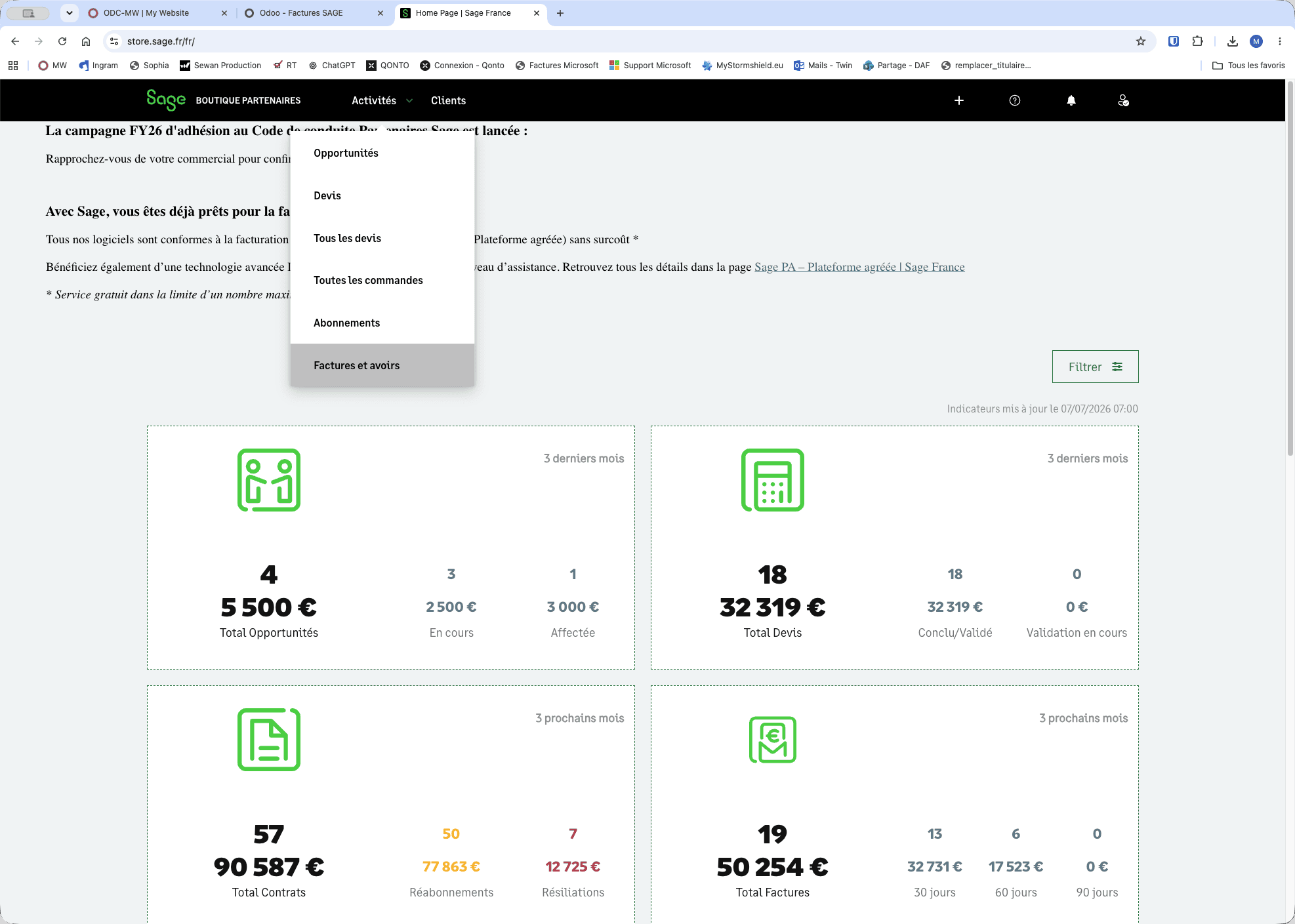Click the Sage logo in the header
This screenshot has height=924, width=1295.
[x=166, y=100]
